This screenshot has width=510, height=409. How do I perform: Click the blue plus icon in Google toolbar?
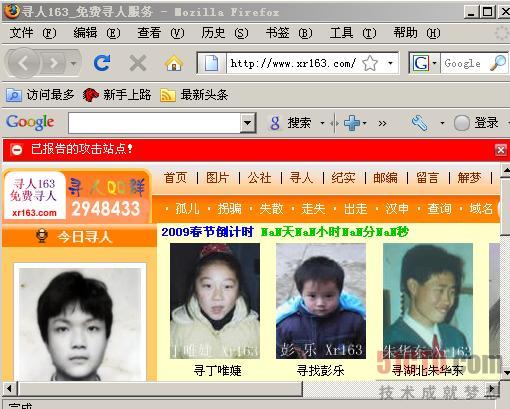coord(352,123)
